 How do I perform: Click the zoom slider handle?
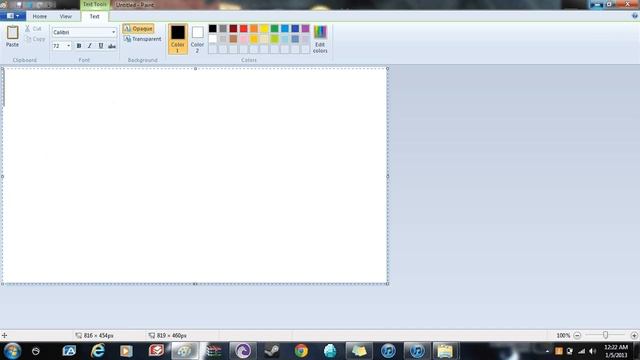click(605, 335)
